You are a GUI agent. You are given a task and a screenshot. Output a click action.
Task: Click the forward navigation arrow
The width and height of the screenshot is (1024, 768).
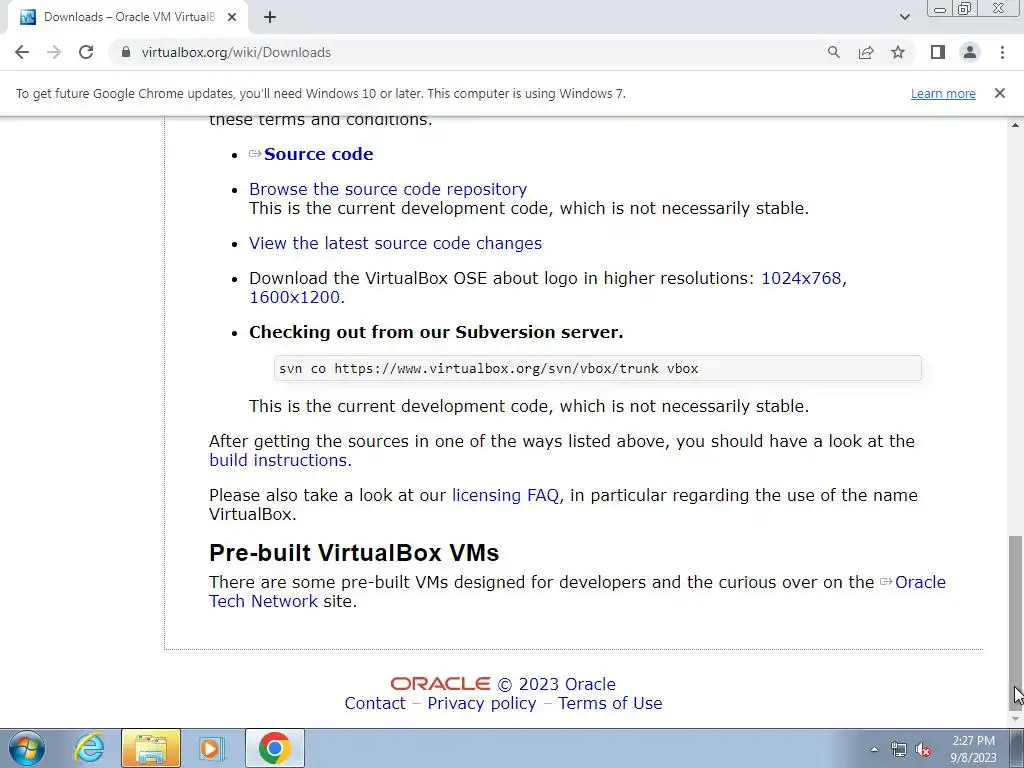coord(54,52)
